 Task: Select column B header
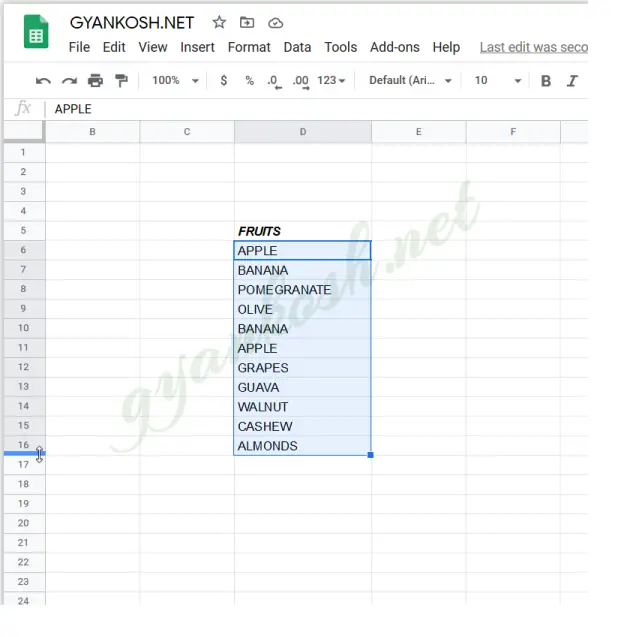tap(92, 132)
